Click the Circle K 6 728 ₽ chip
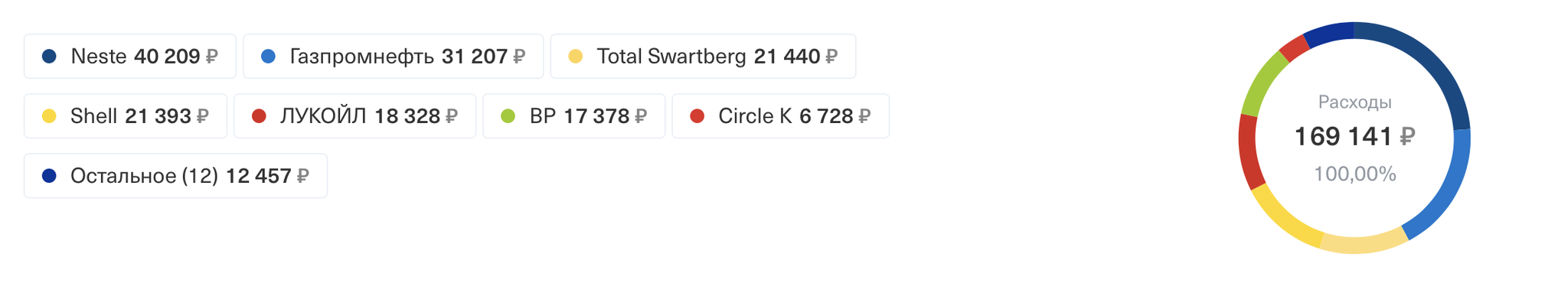 pyautogui.click(x=780, y=115)
